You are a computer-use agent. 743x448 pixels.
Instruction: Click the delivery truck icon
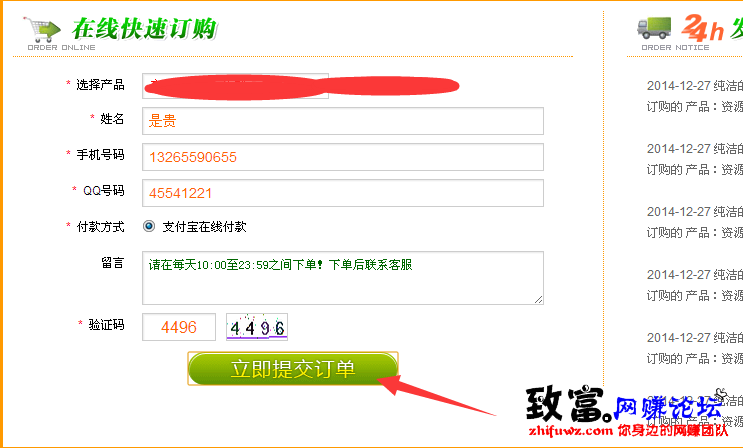(654, 27)
